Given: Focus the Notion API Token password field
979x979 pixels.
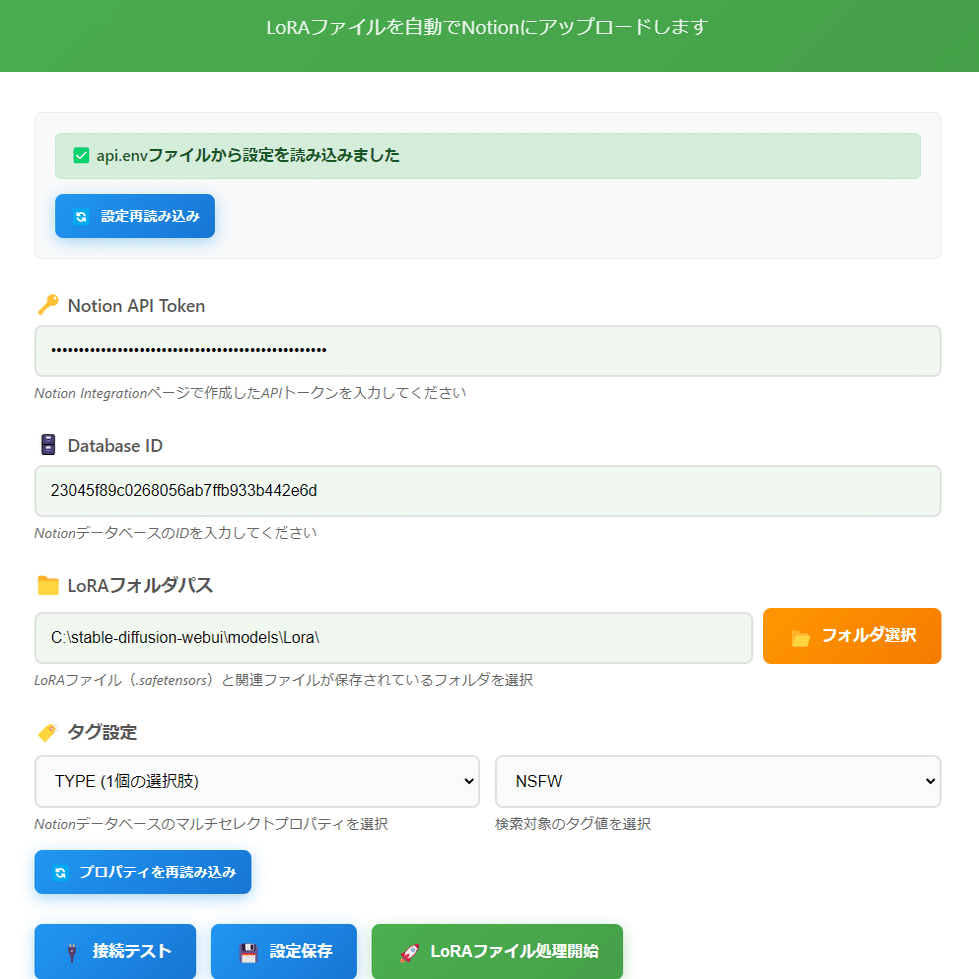Looking at the screenshot, I should 488,351.
